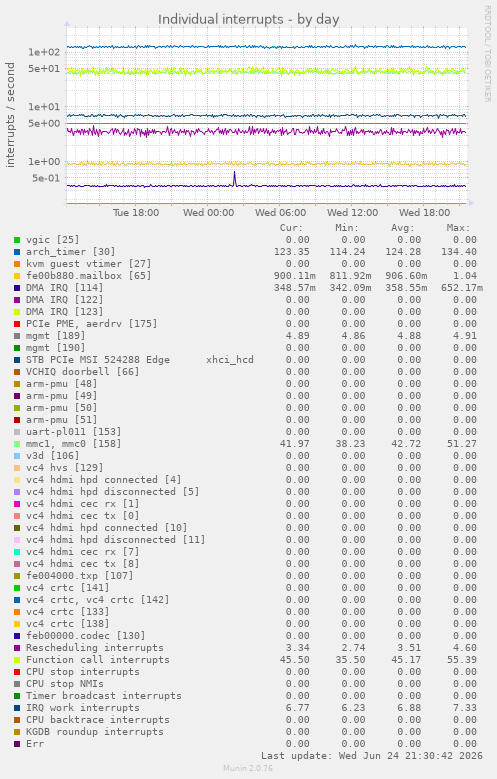Click the 'mgmt [190]' legend label

[x=56, y=348]
